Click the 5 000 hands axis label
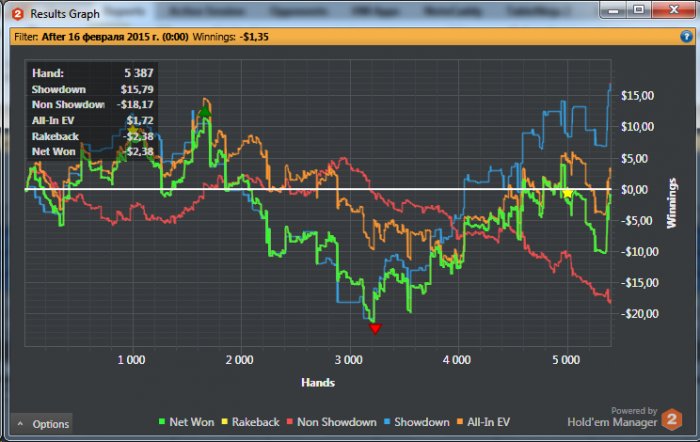Viewport: 700px width, 442px height. 566,360
